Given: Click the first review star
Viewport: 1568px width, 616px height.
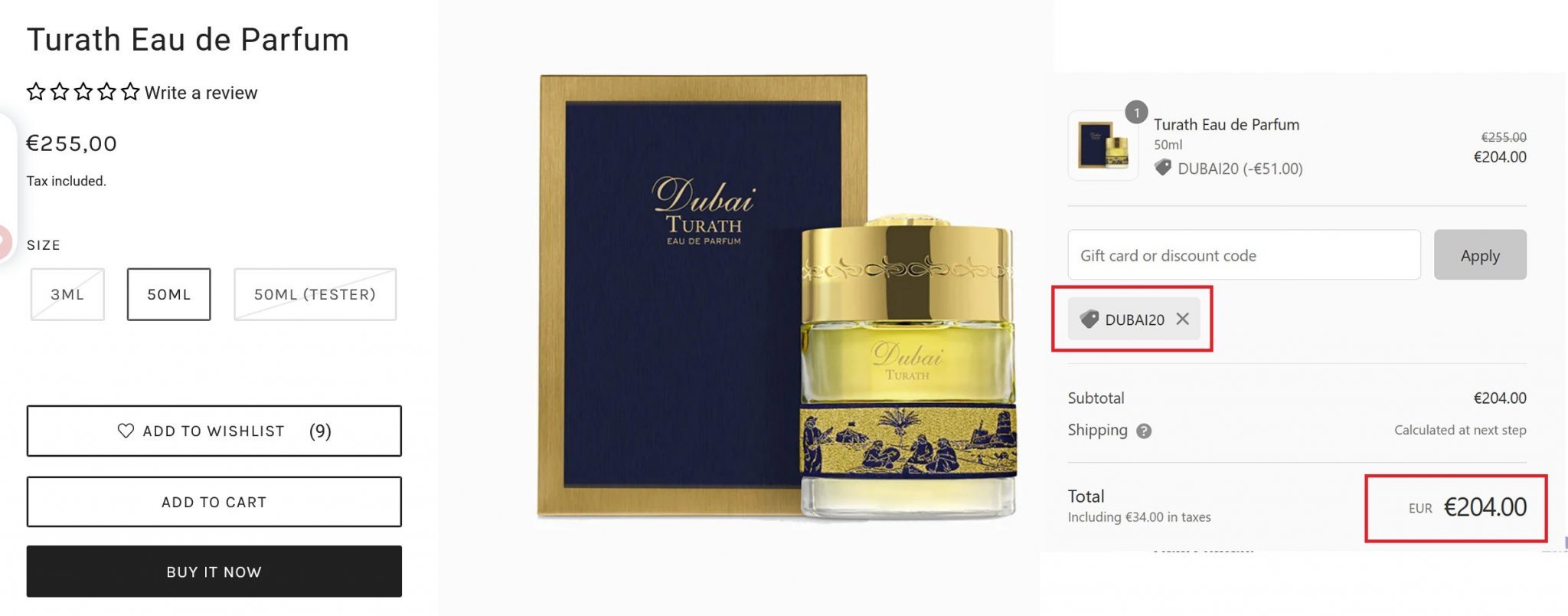Looking at the screenshot, I should pyautogui.click(x=36, y=93).
